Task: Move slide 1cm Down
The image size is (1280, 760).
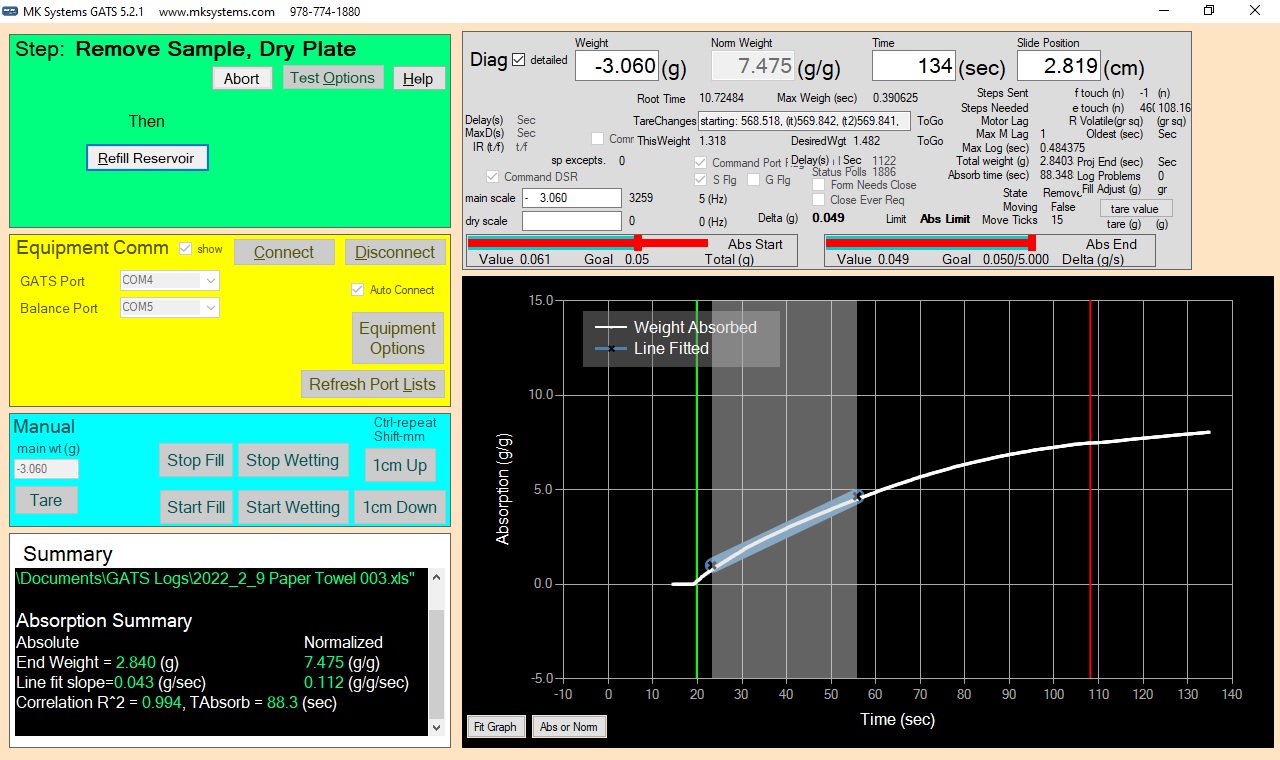Action: [399, 507]
